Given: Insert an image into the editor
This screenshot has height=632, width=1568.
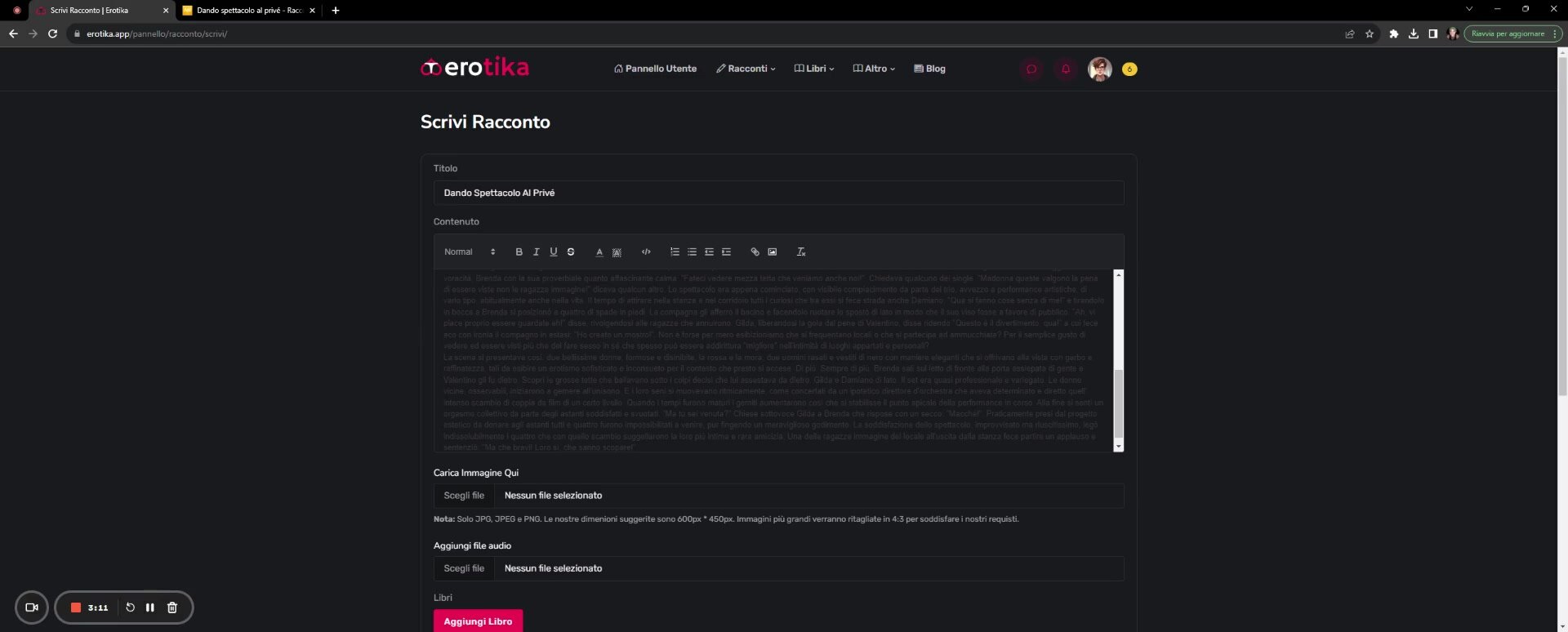Looking at the screenshot, I should click(x=772, y=252).
